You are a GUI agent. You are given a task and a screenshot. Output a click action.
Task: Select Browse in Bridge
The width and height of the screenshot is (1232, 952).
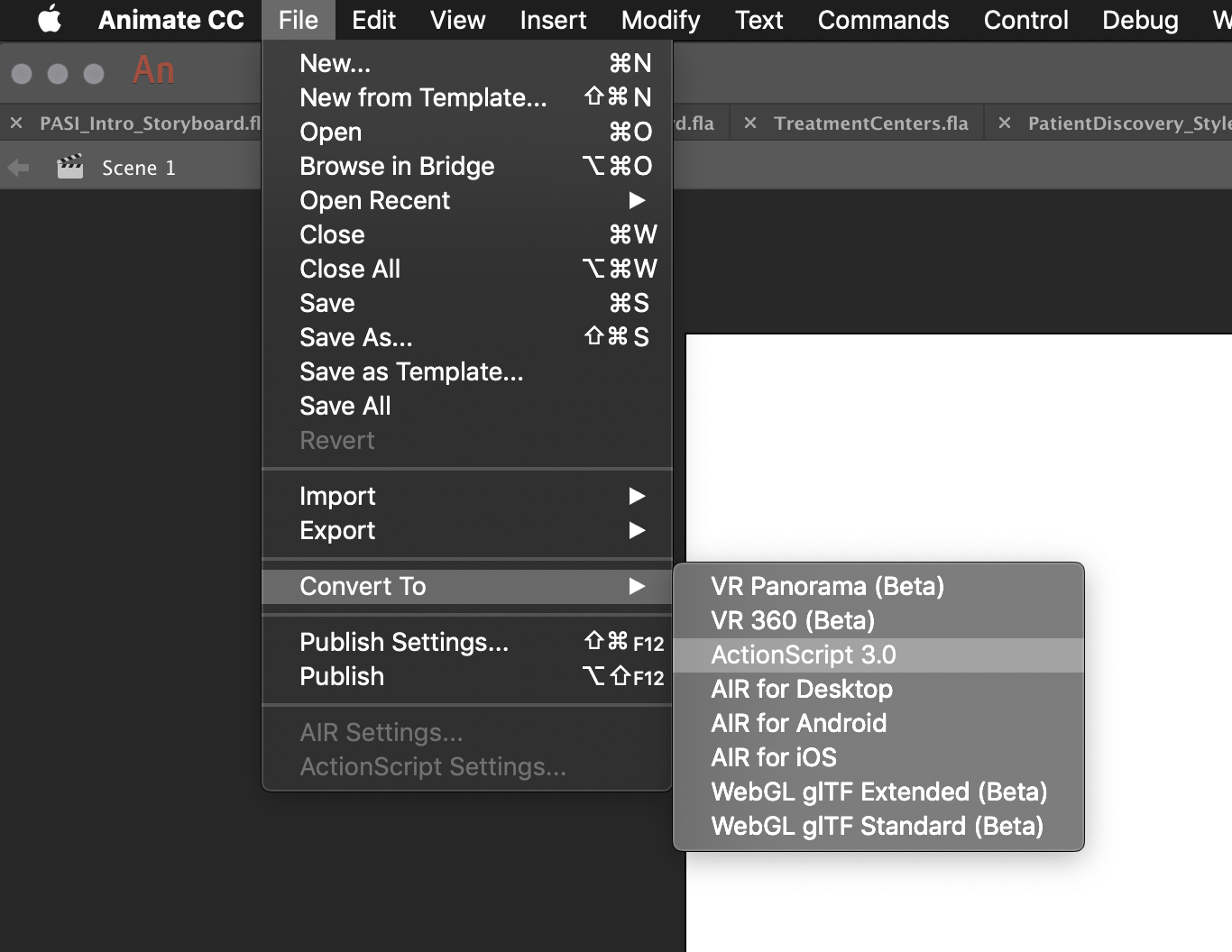[x=467, y=166]
